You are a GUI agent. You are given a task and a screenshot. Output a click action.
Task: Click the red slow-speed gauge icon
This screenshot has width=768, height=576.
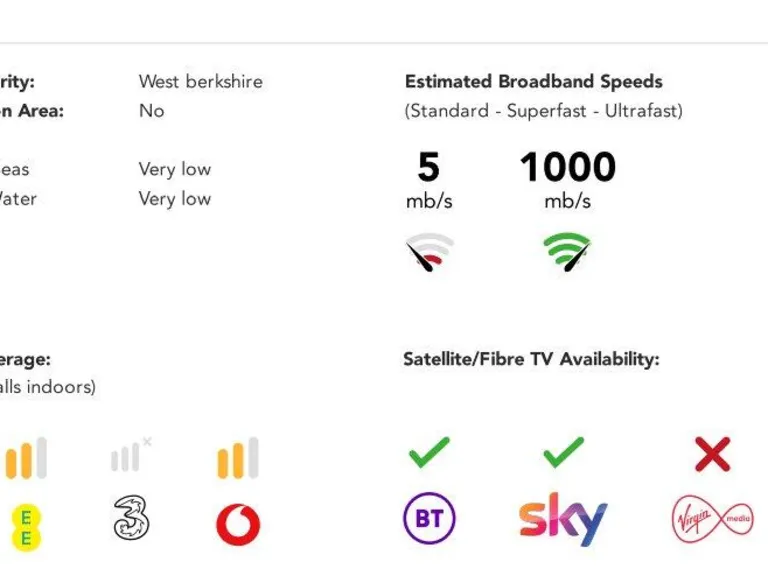click(429, 253)
